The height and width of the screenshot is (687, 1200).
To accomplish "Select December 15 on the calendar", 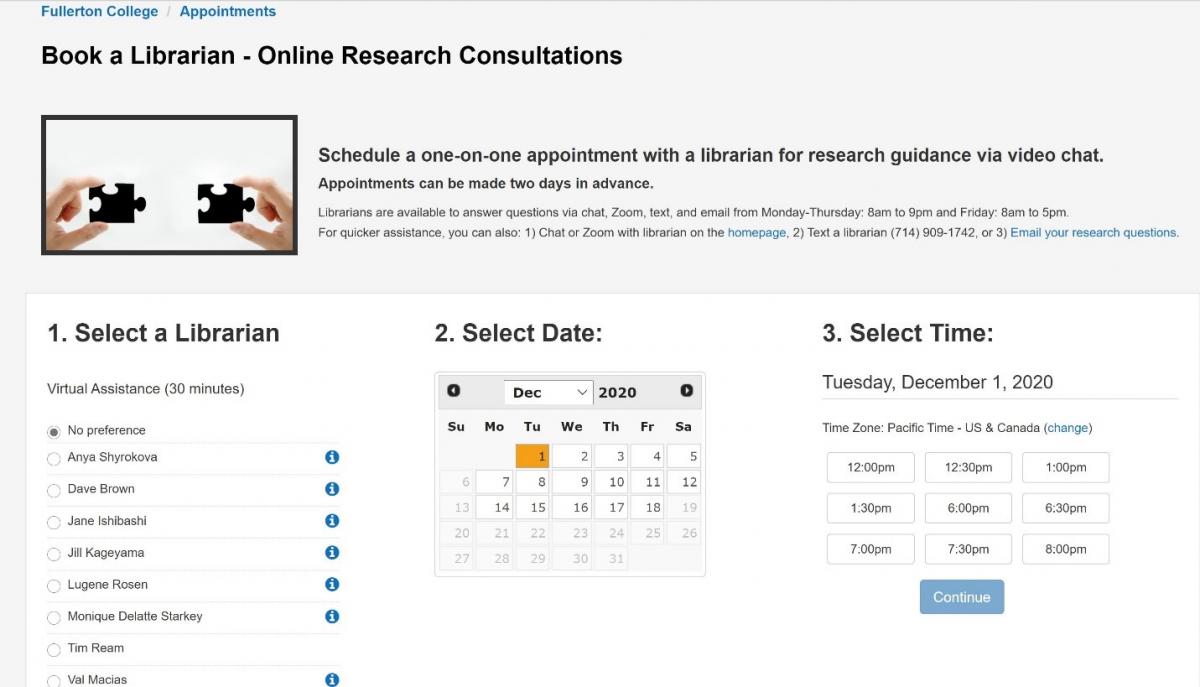I will [x=533, y=507].
